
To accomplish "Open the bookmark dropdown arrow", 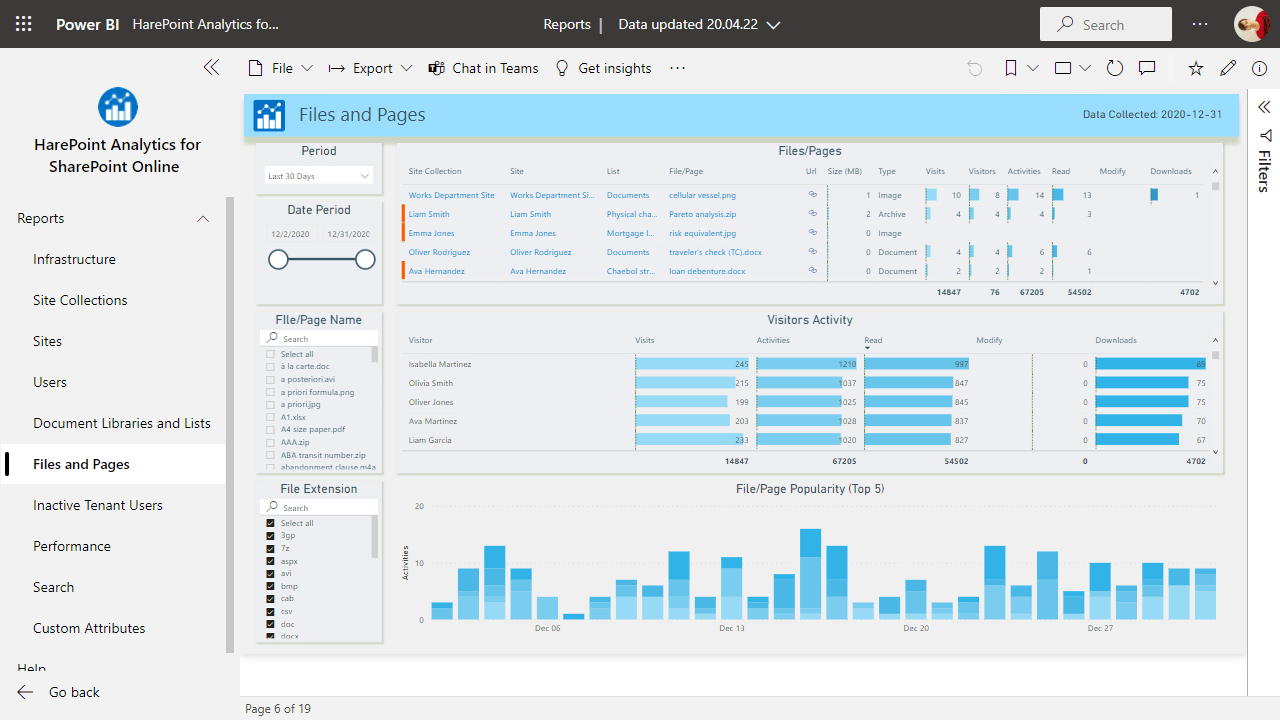I will [1033, 68].
